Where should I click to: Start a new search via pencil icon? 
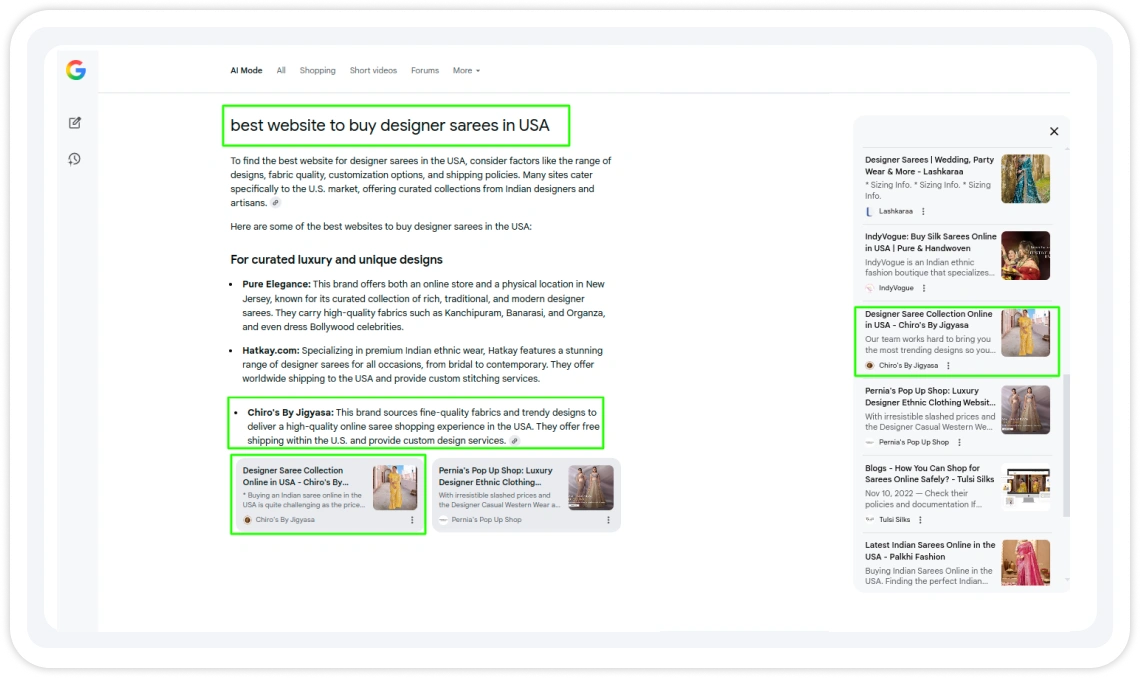click(x=75, y=123)
